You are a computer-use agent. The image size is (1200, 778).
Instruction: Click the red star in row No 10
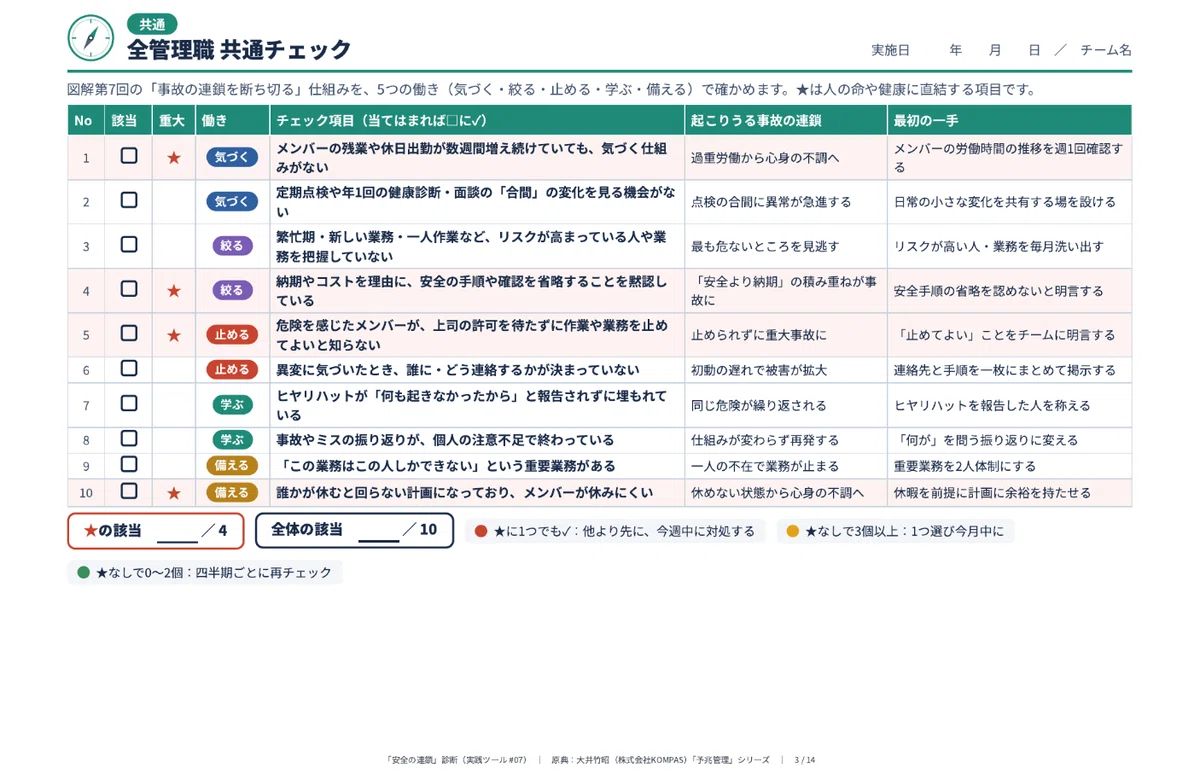point(174,492)
